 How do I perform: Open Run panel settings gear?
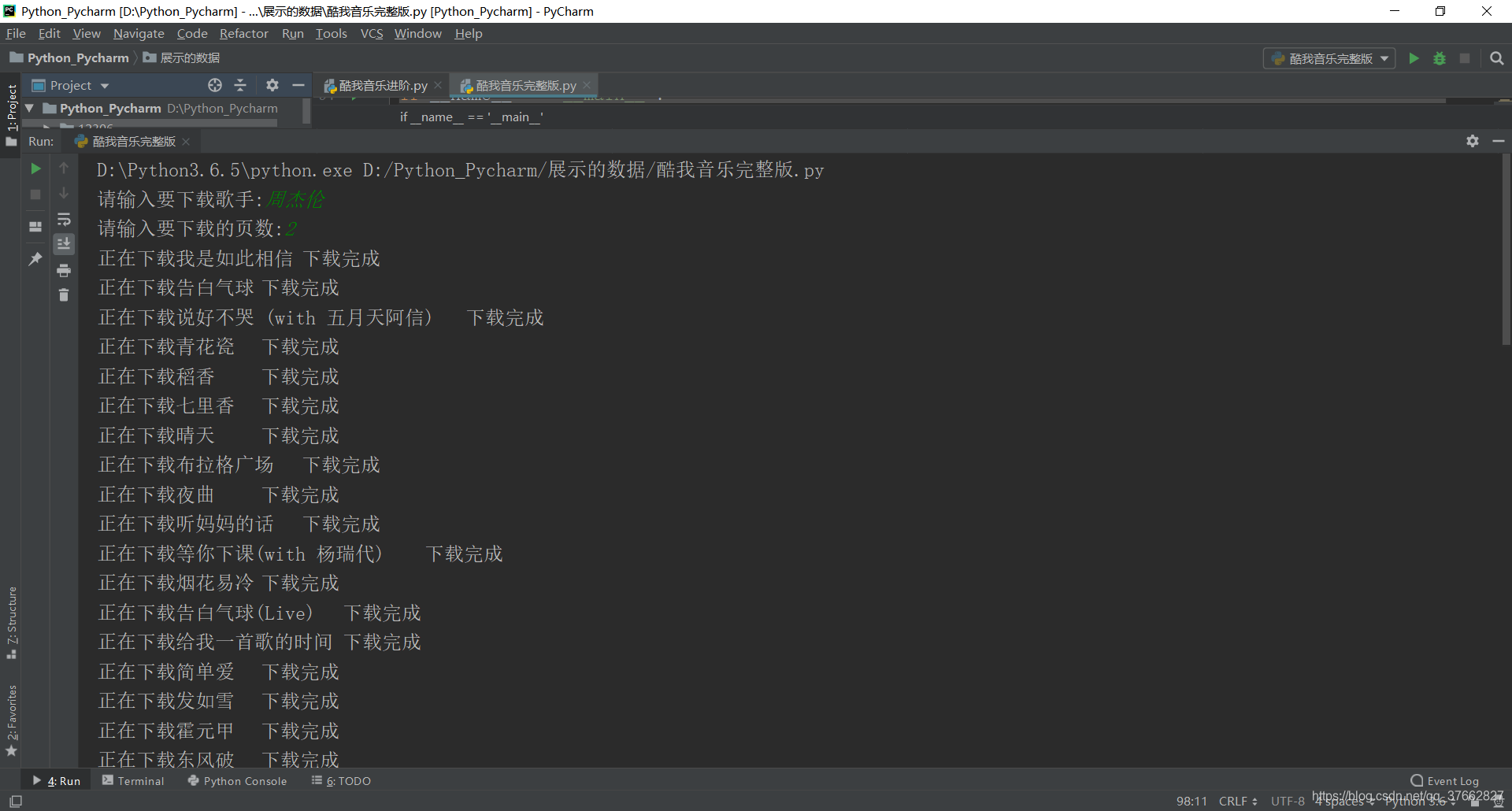coord(1473,141)
